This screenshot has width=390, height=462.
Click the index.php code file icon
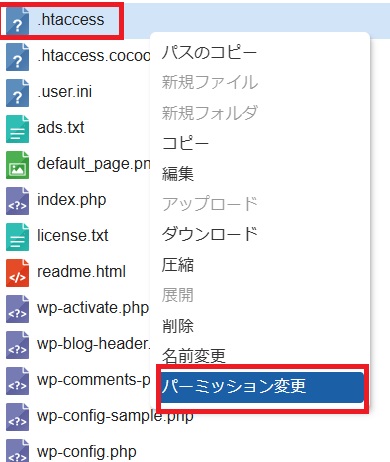17,201
